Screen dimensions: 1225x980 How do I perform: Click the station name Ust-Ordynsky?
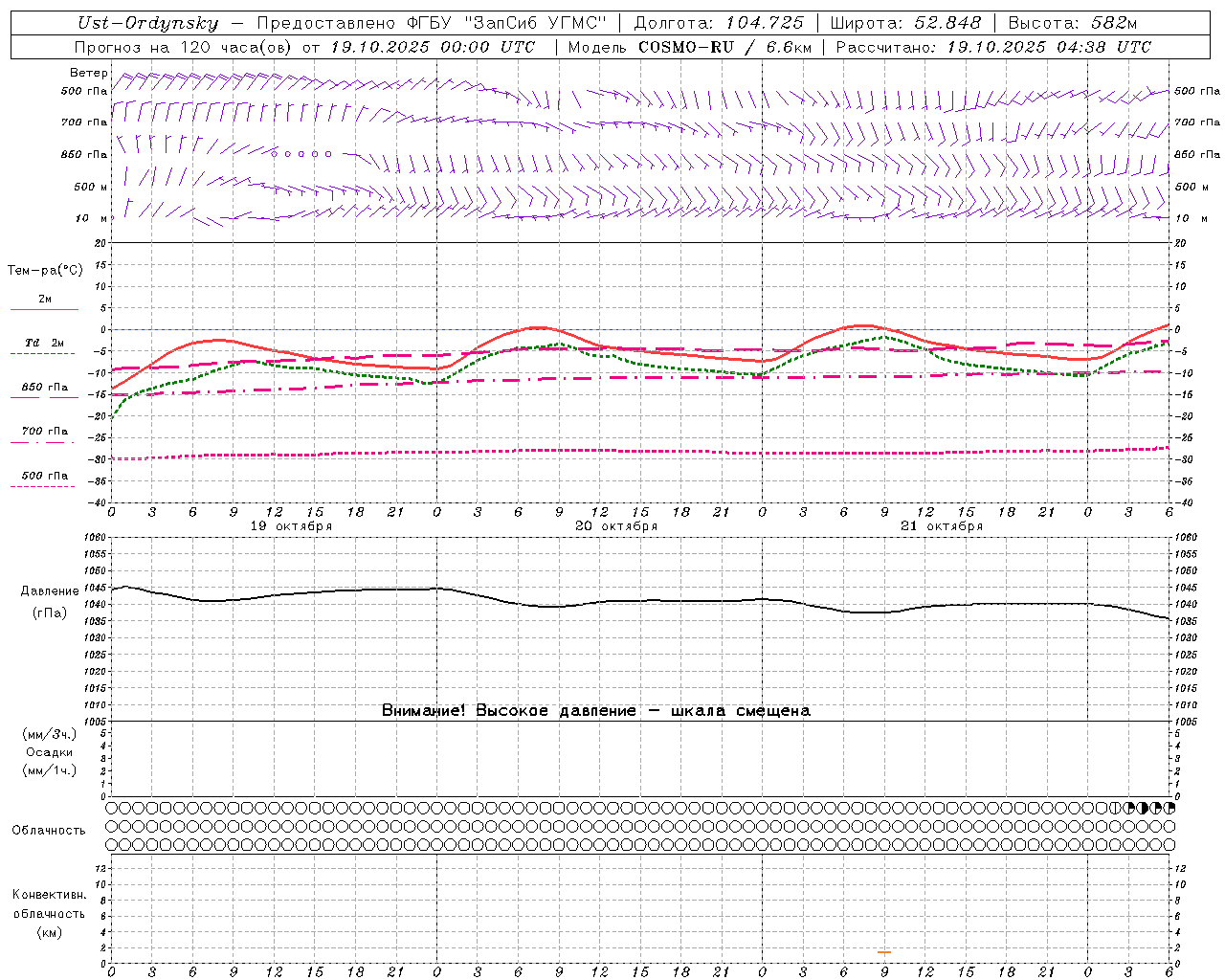coord(147,23)
